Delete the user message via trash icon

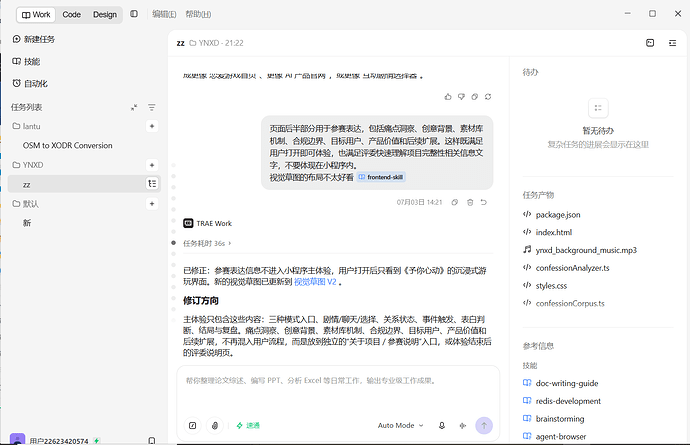point(470,202)
